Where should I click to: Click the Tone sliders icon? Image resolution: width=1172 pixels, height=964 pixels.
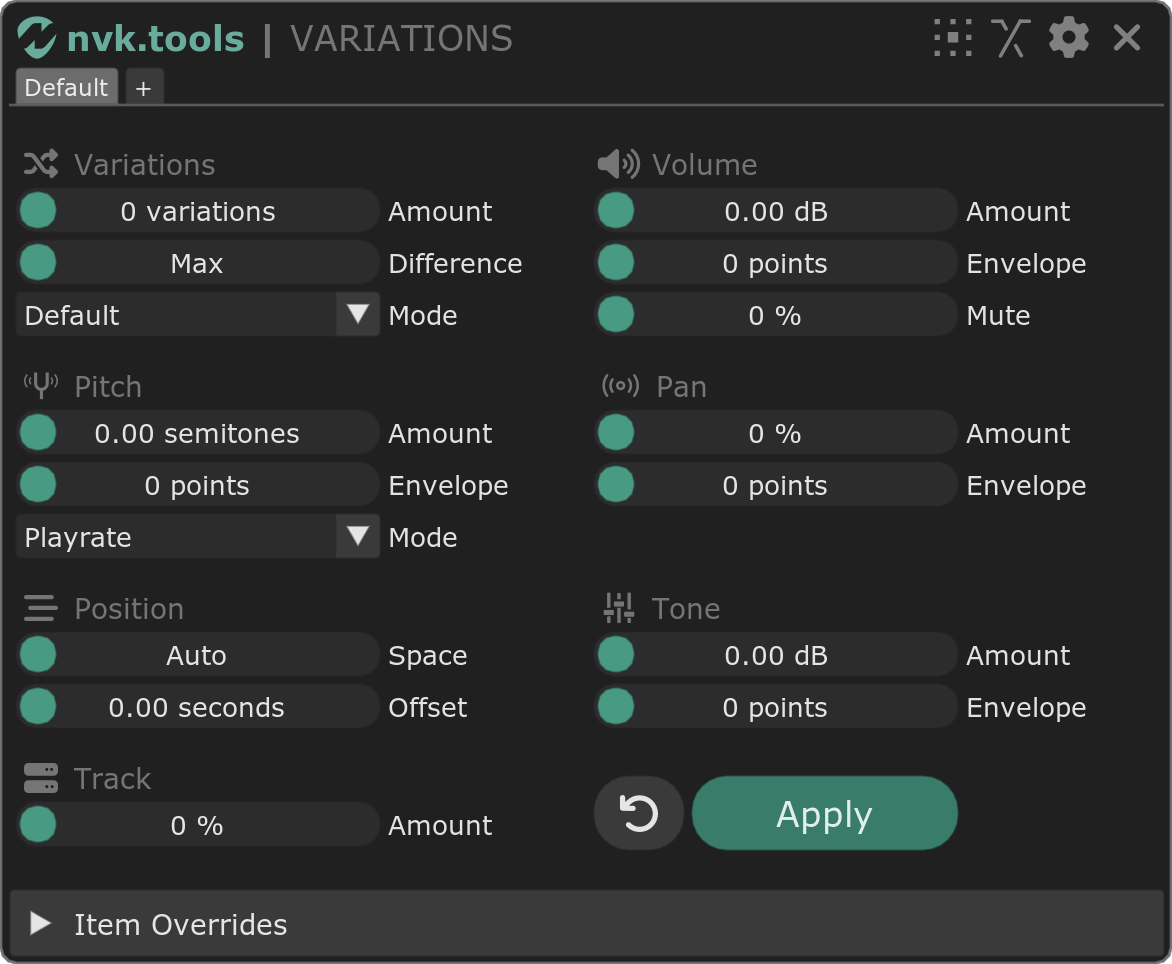pyautogui.click(x=618, y=608)
